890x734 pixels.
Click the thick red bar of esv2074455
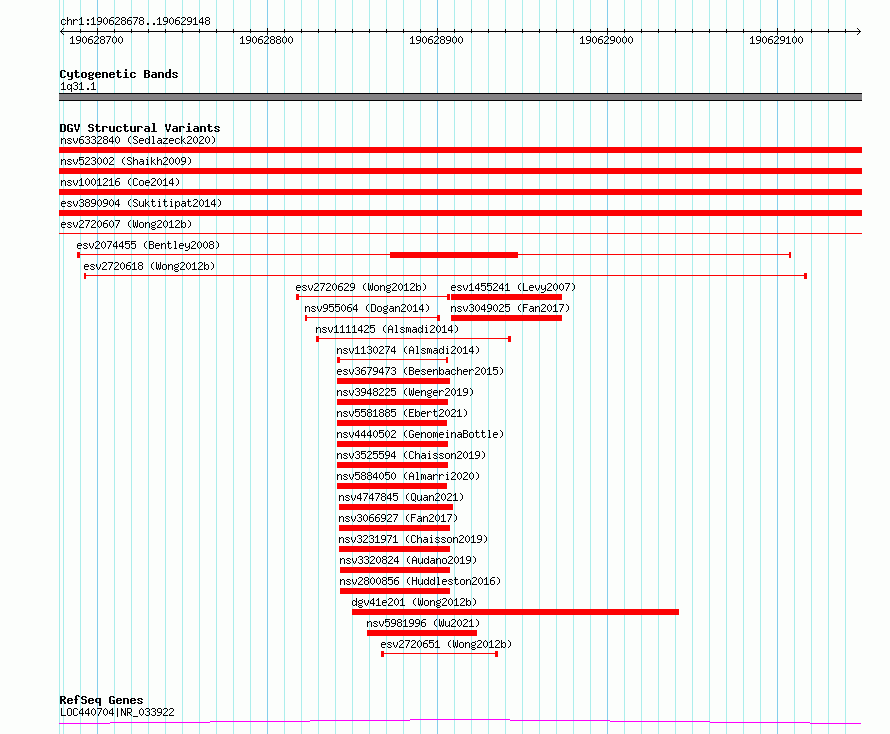tap(454, 255)
